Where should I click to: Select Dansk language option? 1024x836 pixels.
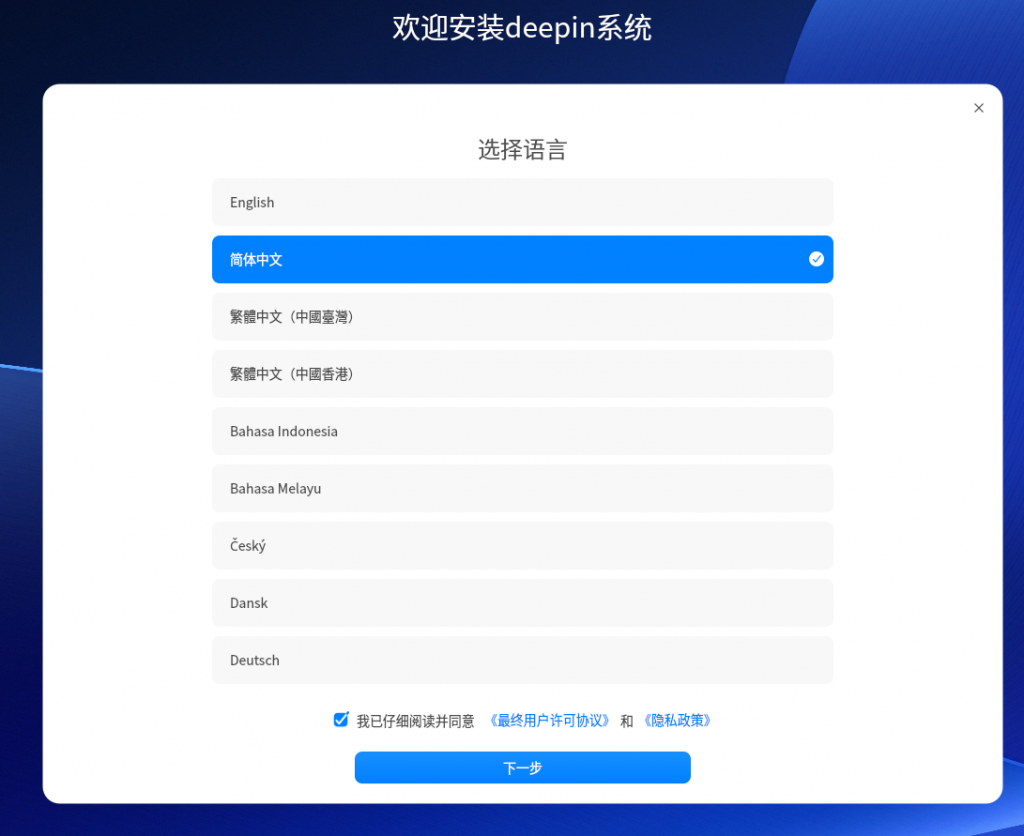(x=522, y=603)
